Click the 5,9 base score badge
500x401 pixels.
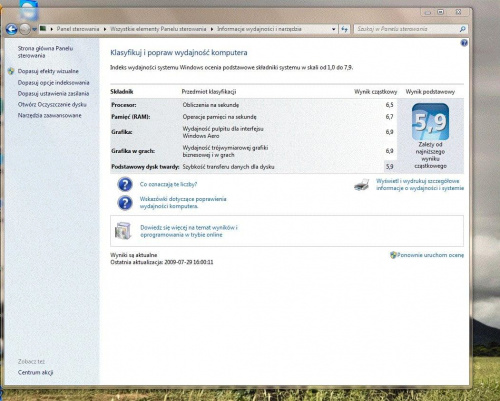click(430, 122)
